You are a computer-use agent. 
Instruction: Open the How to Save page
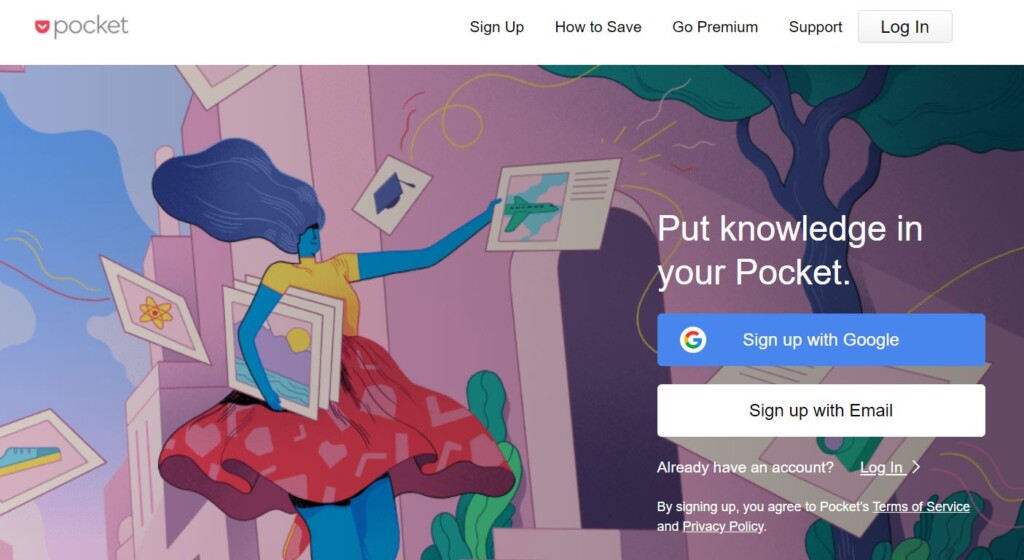pyautogui.click(x=598, y=27)
